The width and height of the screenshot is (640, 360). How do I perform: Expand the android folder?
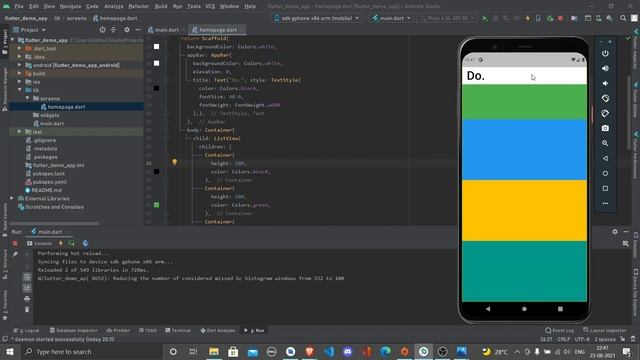click(x=20, y=65)
